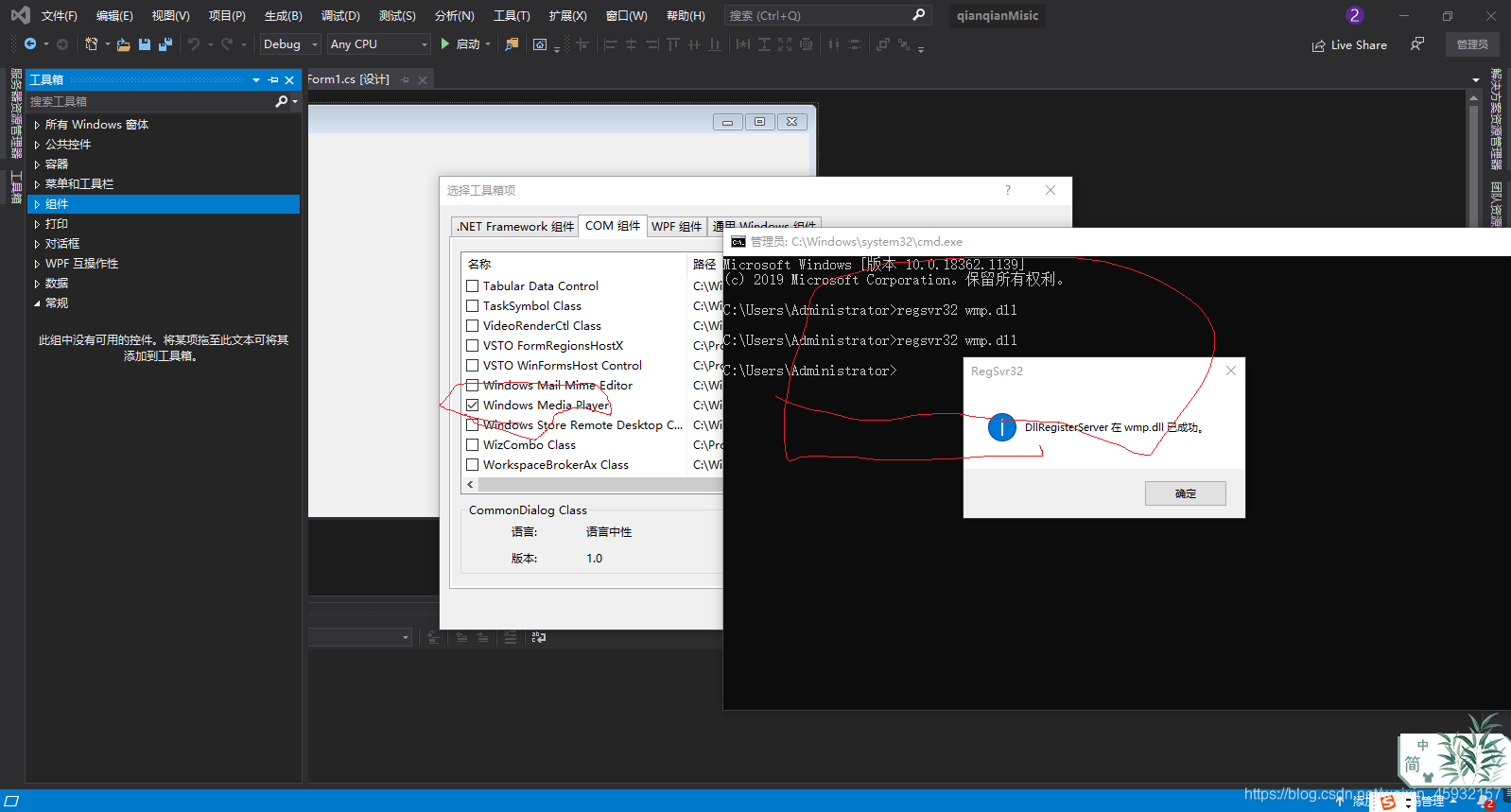Close the RegSvr32 dialog with X

tap(1230, 371)
